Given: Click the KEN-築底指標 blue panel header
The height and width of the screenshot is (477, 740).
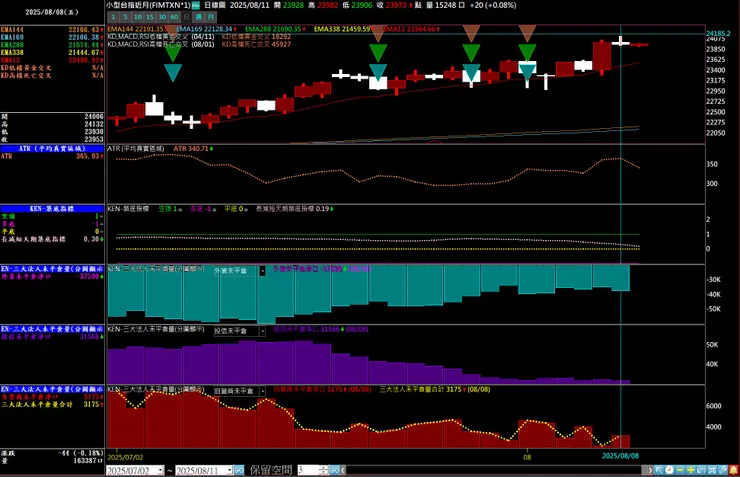Looking at the screenshot, I should 52,209.
